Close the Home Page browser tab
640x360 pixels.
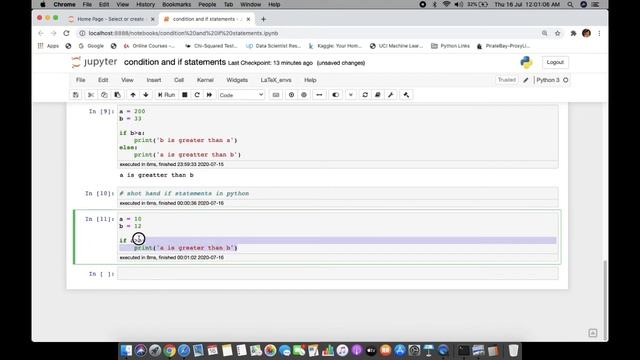153,19
